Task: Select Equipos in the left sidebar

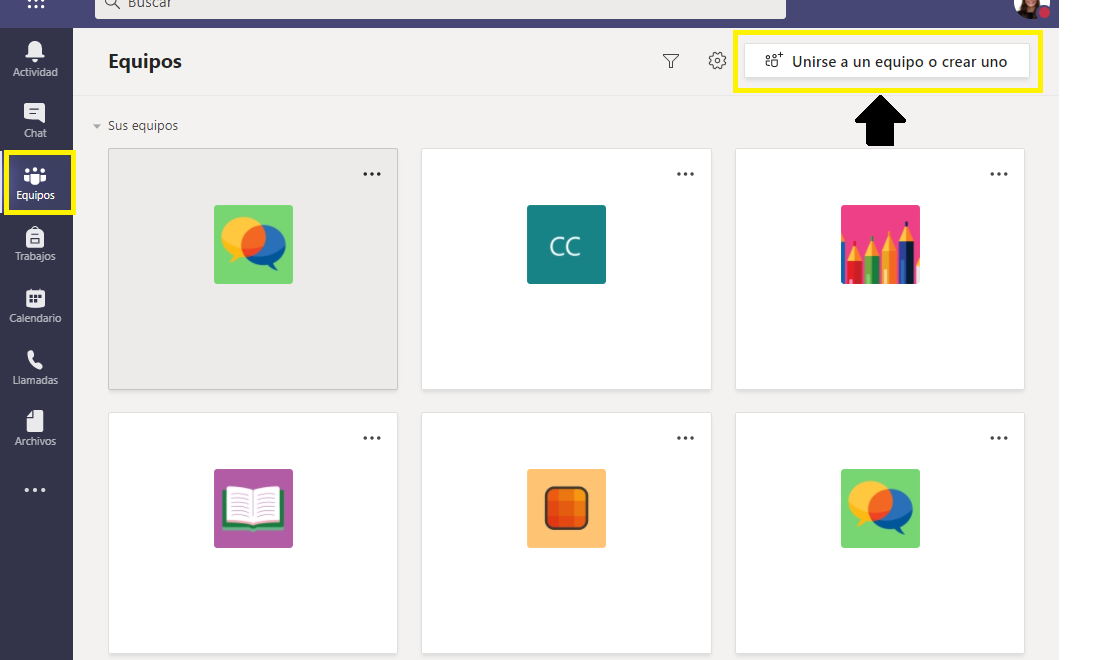Action: click(x=35, y=183)
